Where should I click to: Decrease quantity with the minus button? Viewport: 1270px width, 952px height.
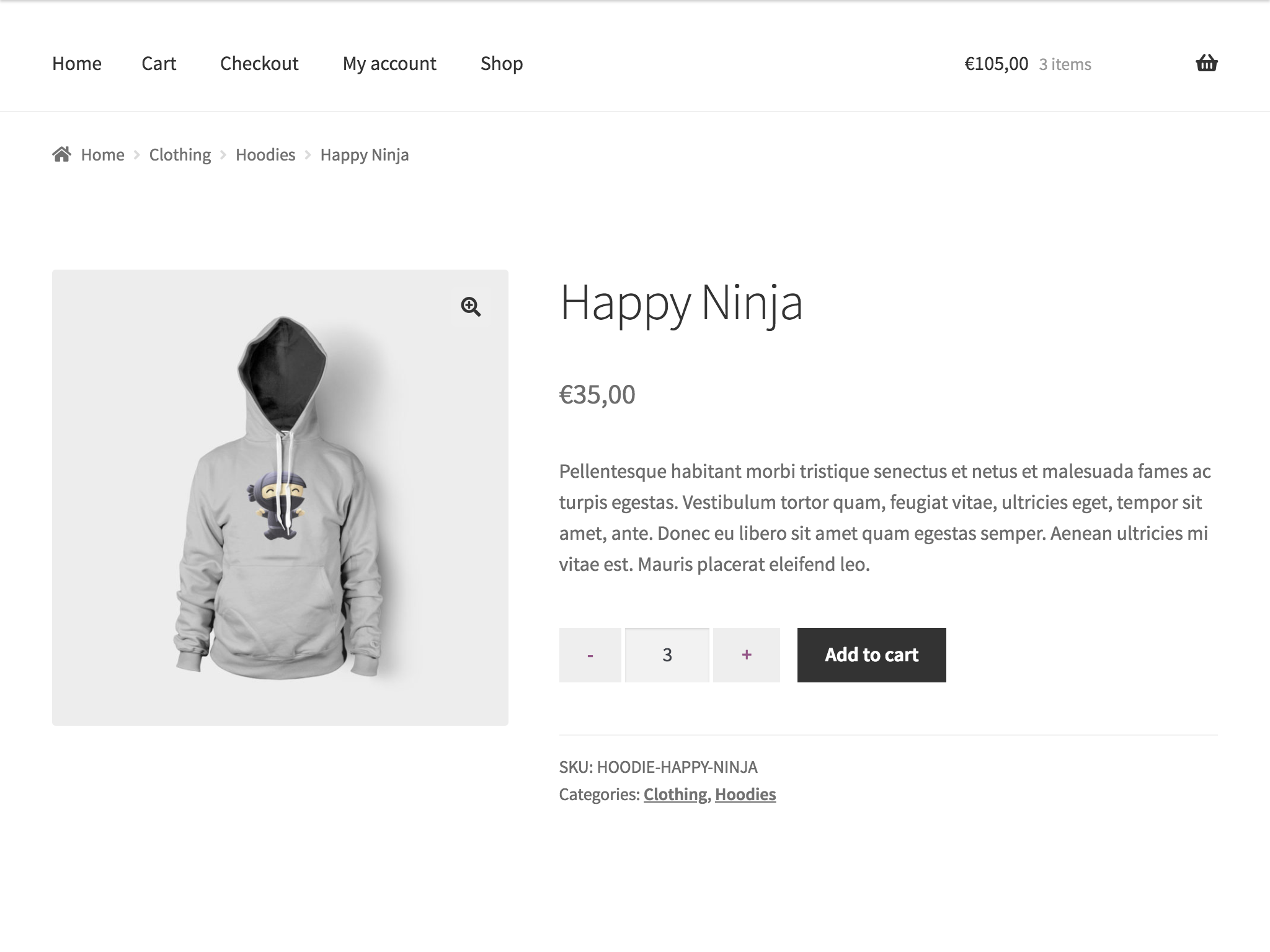click(590, 655)
